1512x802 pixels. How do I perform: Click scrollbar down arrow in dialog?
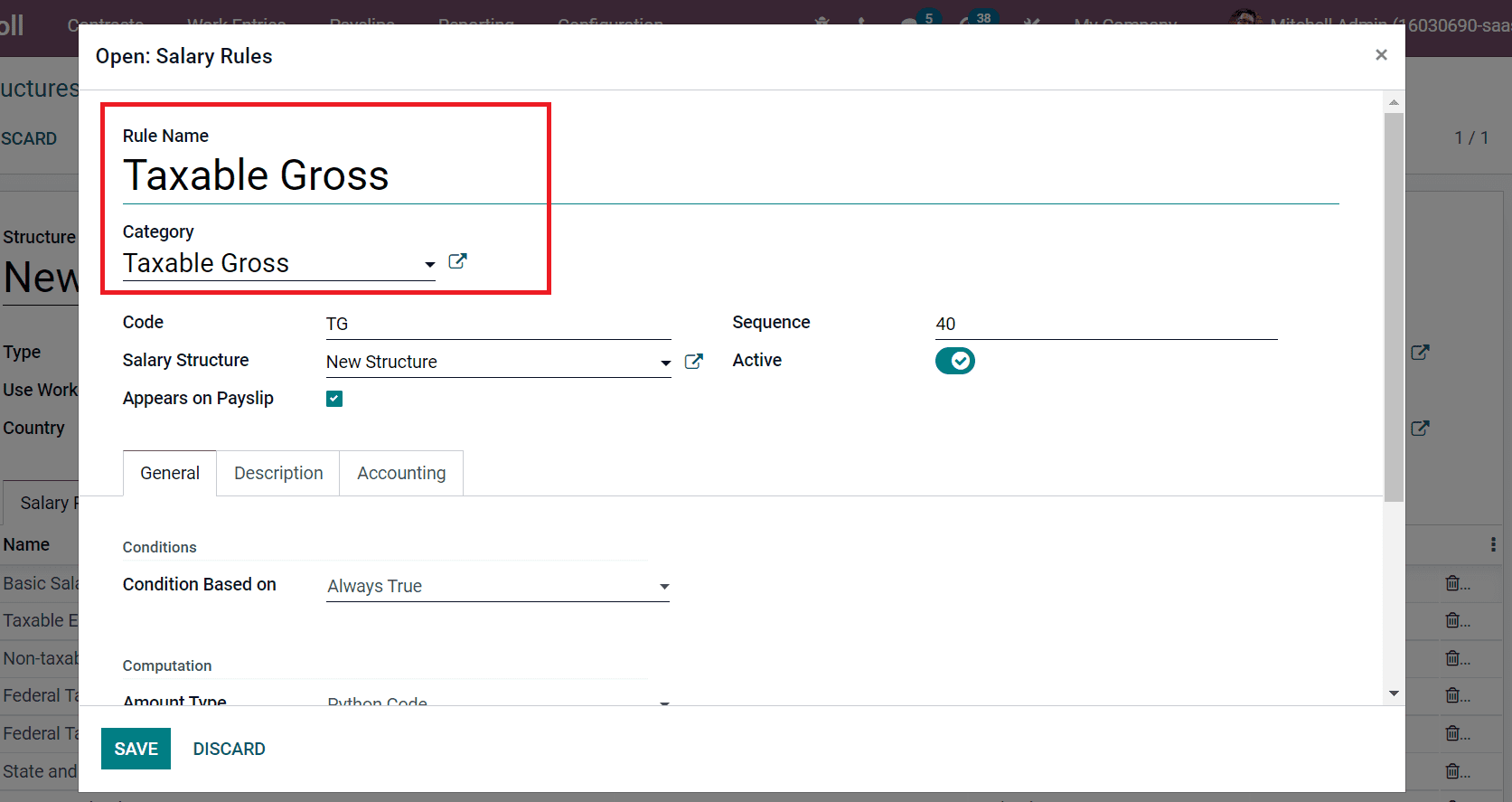click(1394, 693)
